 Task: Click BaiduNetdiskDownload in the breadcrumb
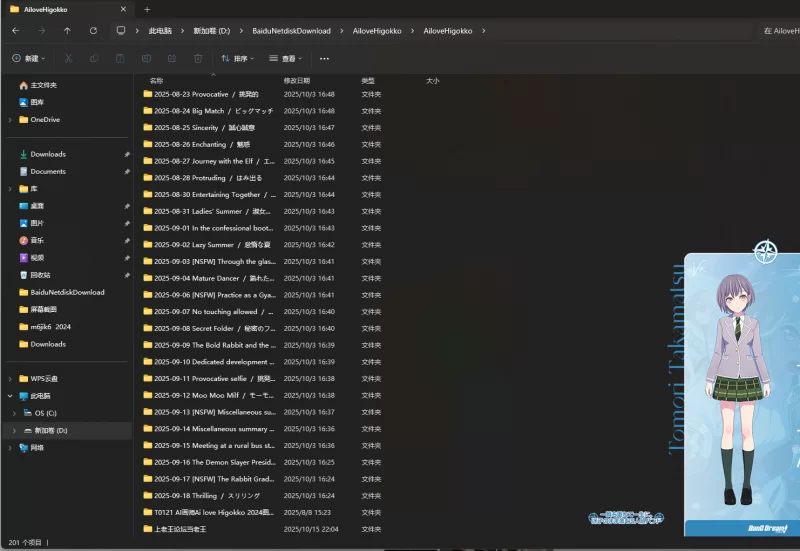[291, 31]
